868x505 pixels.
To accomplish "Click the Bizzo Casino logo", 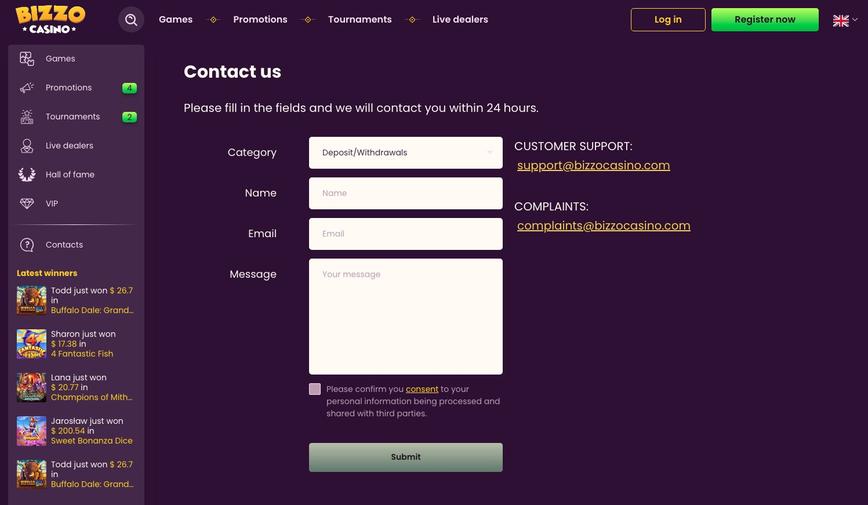I will pos(50,20).
